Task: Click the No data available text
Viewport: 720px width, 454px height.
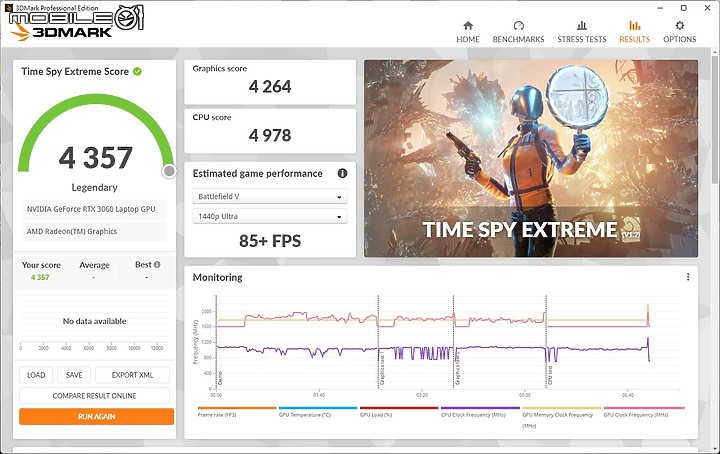Action: pos(94,321)
